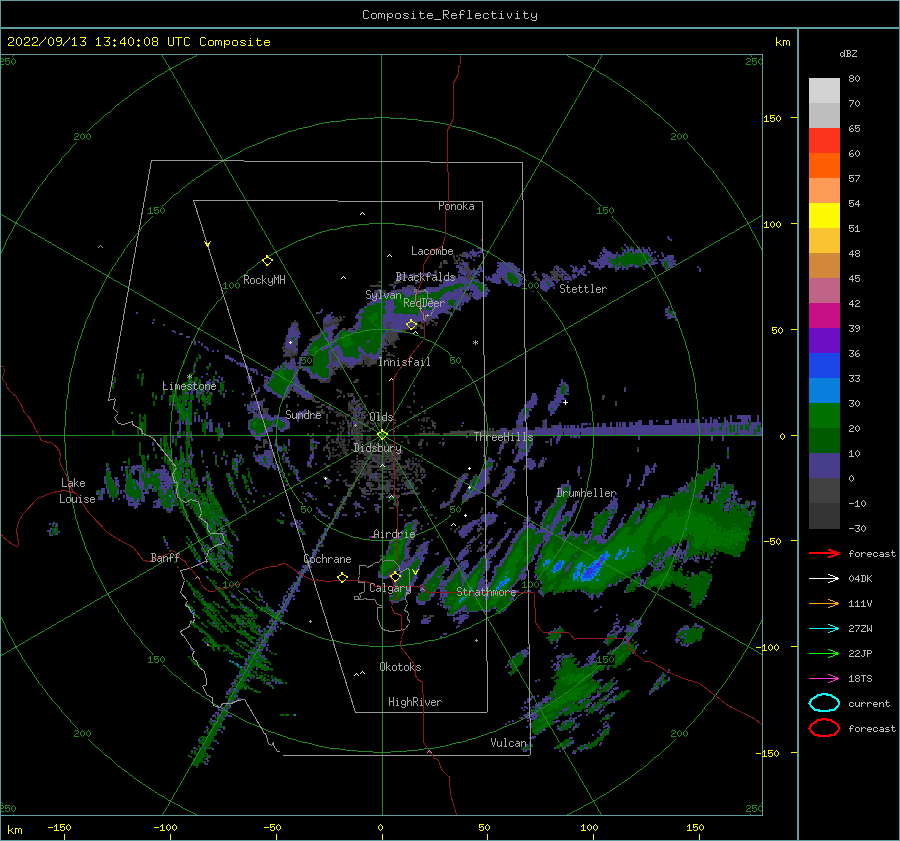Select the HighRiver label
Image resolution: width=900 pixels, height=841 pixels.
414,702
